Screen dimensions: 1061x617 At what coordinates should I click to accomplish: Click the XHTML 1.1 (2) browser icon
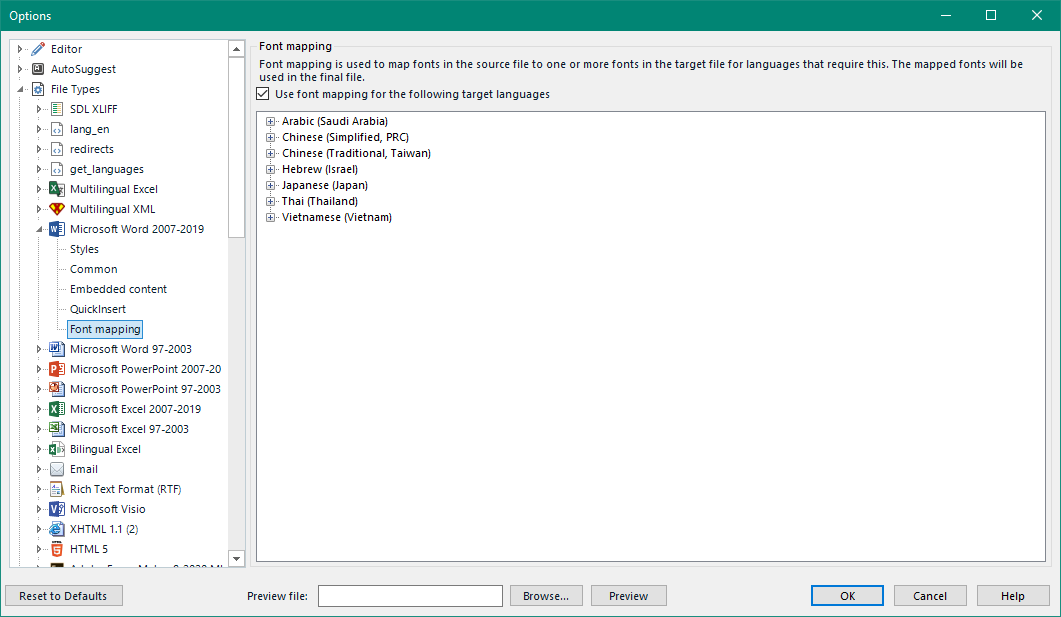click(58, 529)
